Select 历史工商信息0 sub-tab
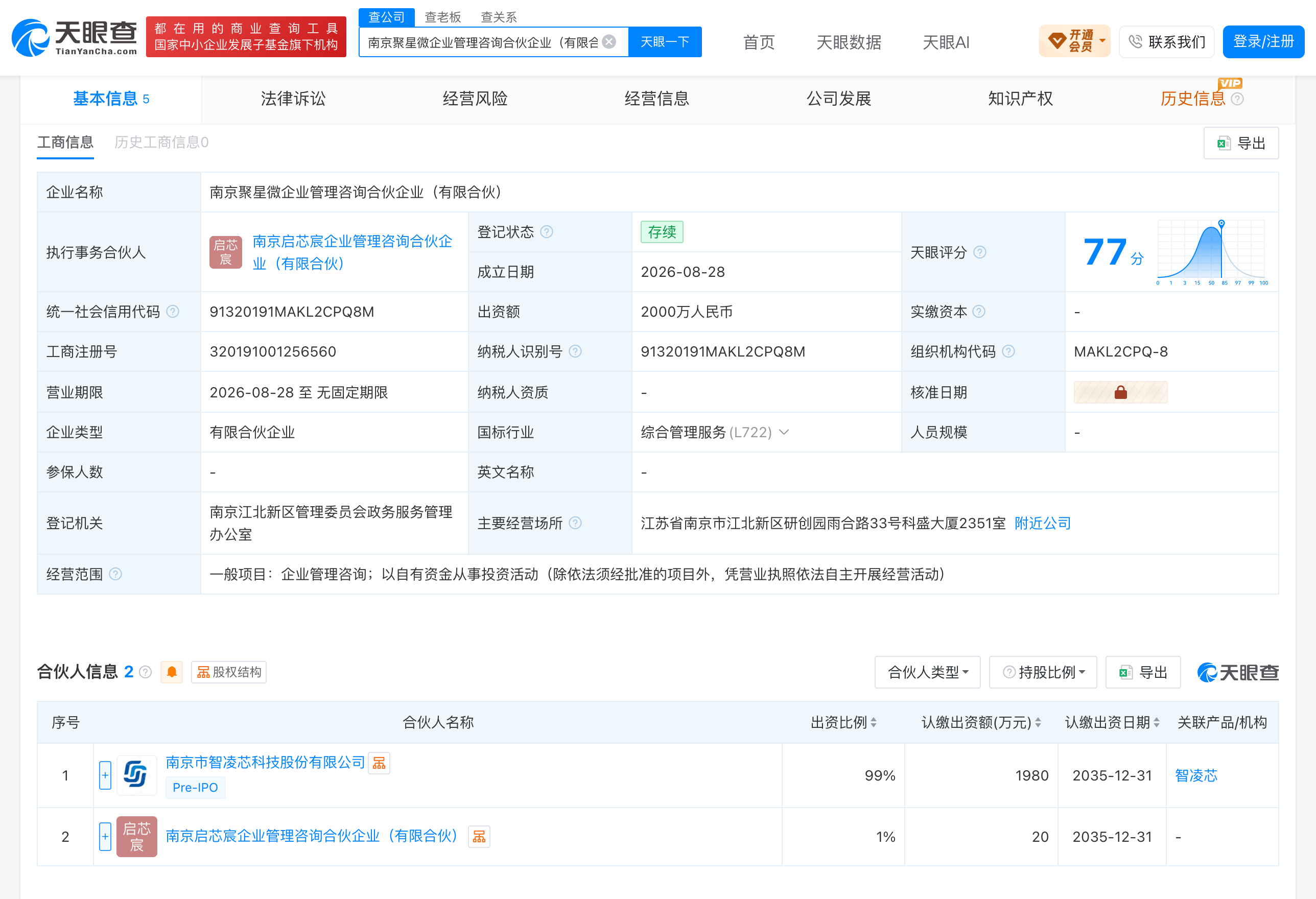The height and width of the screenshot is (899, 1316). [161, 142]
